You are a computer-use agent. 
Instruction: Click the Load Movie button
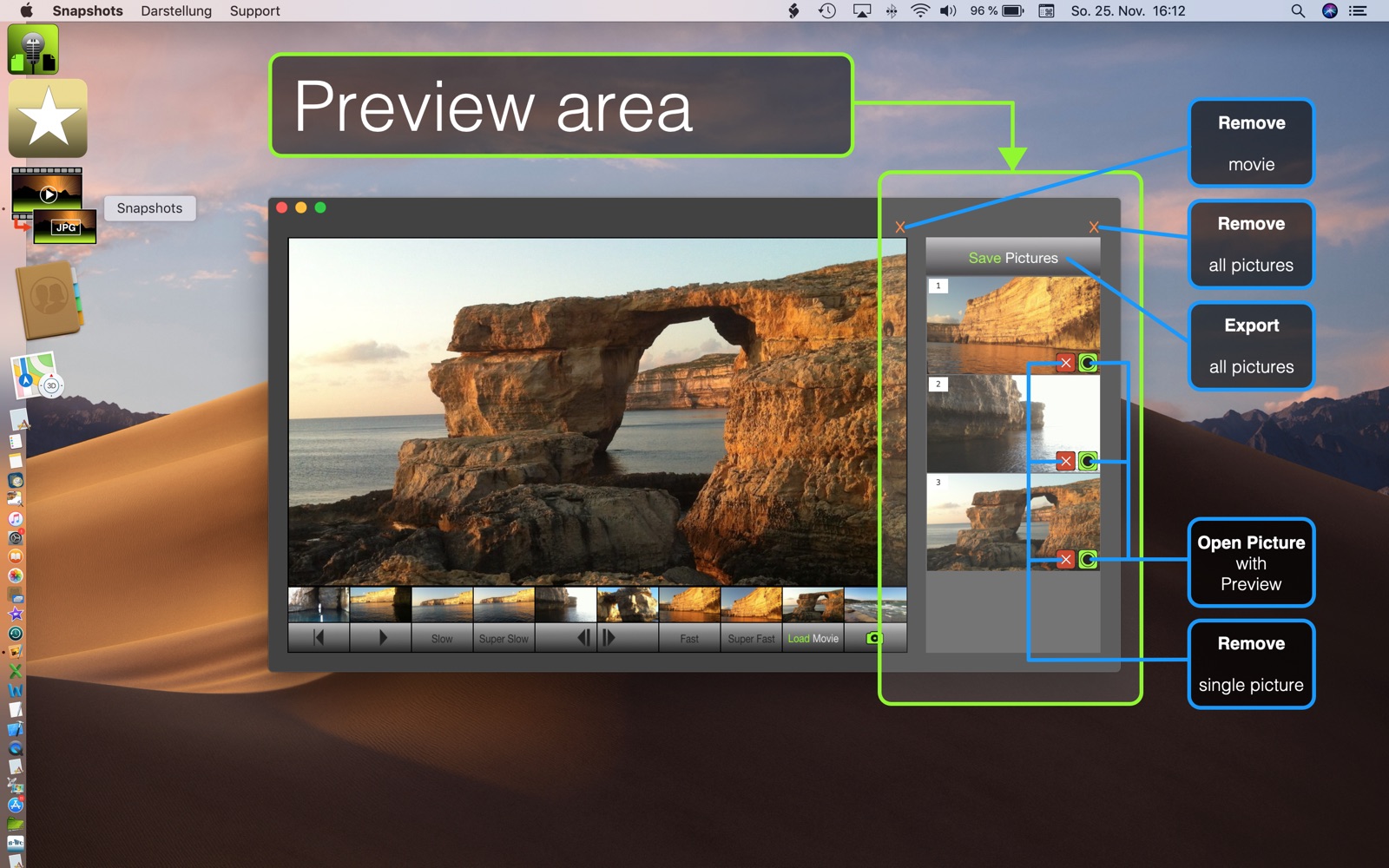813,638
